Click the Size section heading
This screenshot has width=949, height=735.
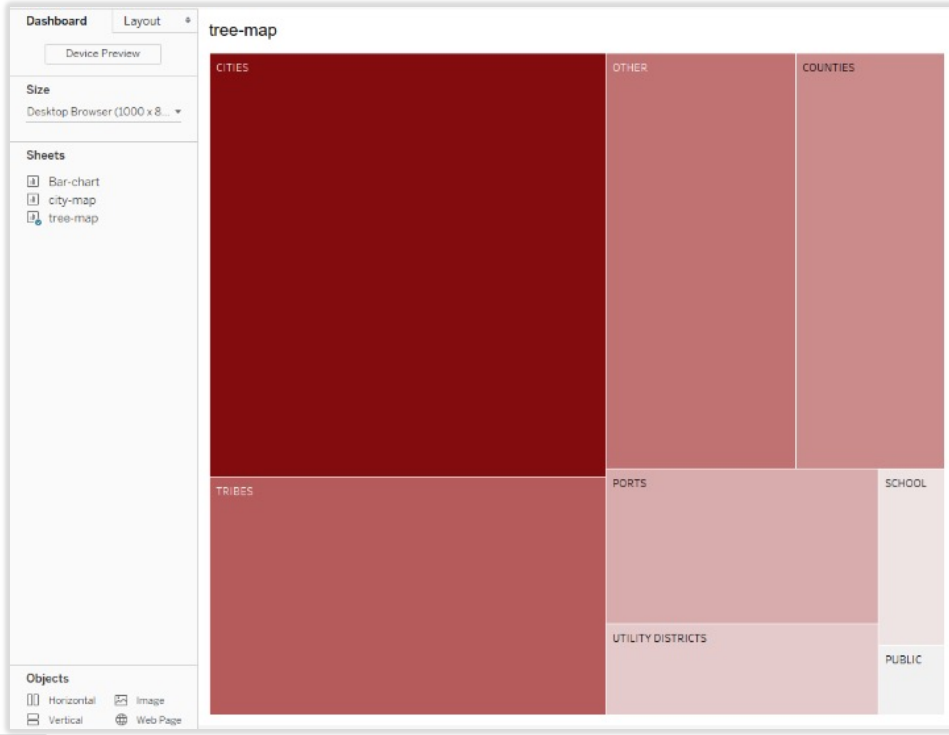pos(38,90)
